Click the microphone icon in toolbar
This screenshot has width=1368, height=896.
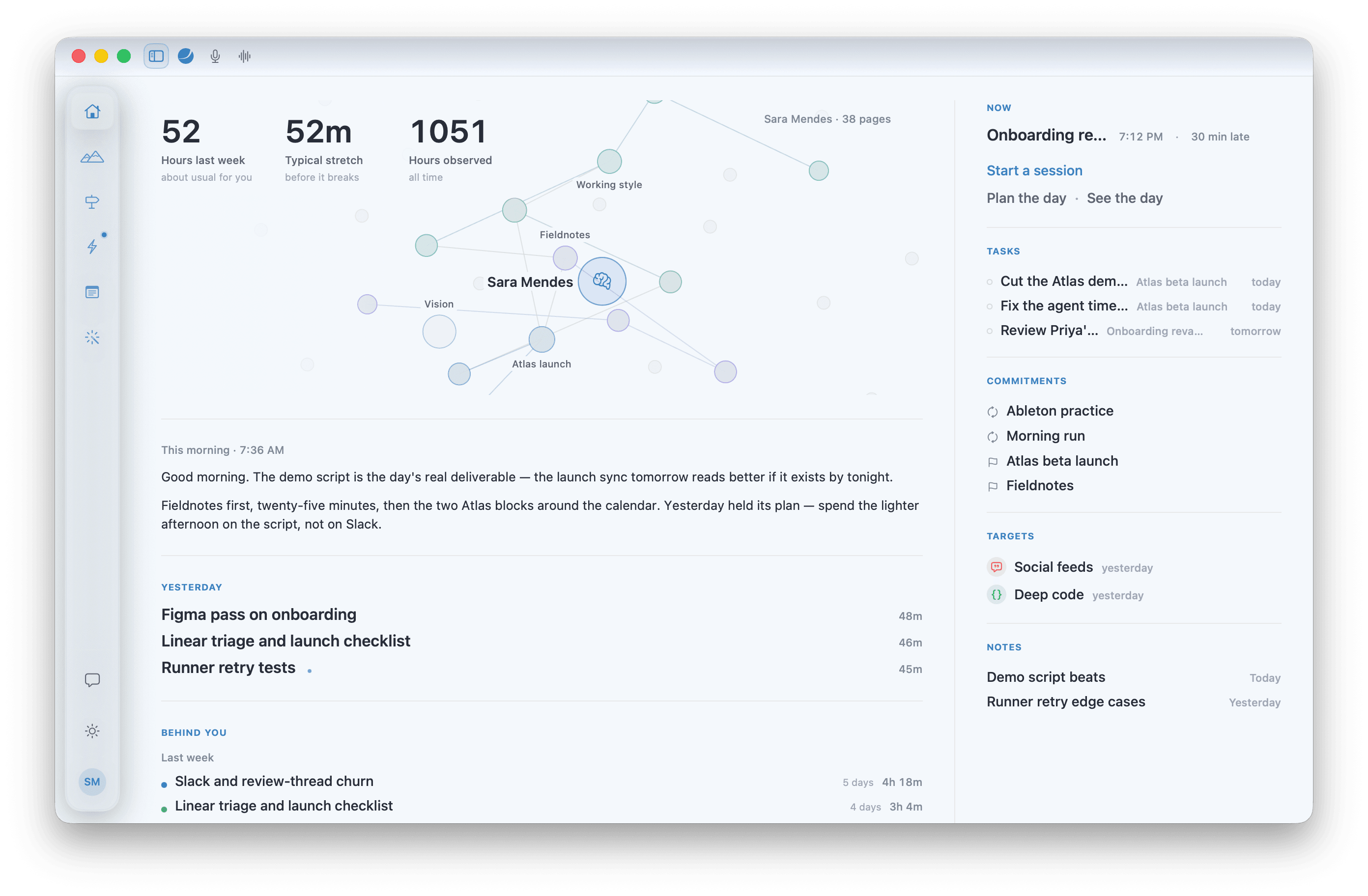(215, 56)
